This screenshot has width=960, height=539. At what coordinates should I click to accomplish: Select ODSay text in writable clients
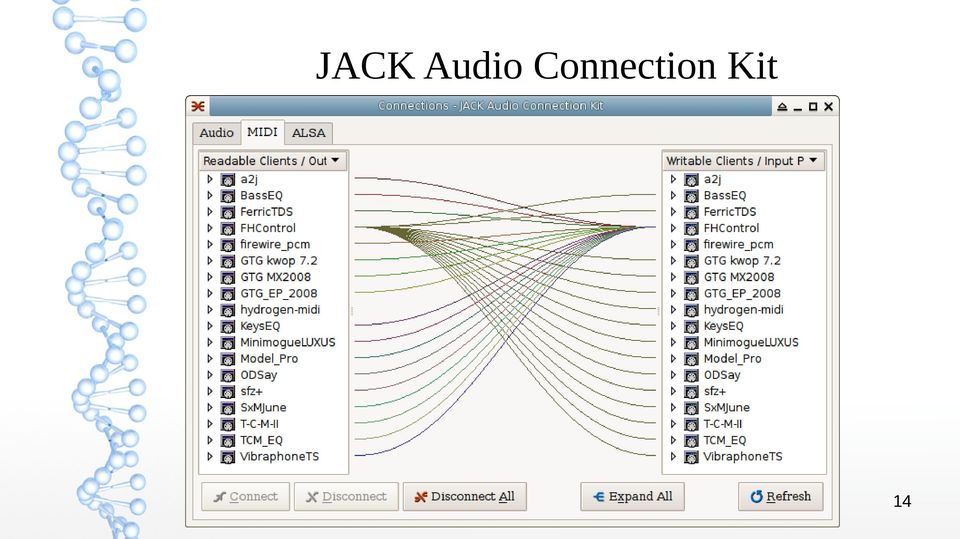coord(722,375)
